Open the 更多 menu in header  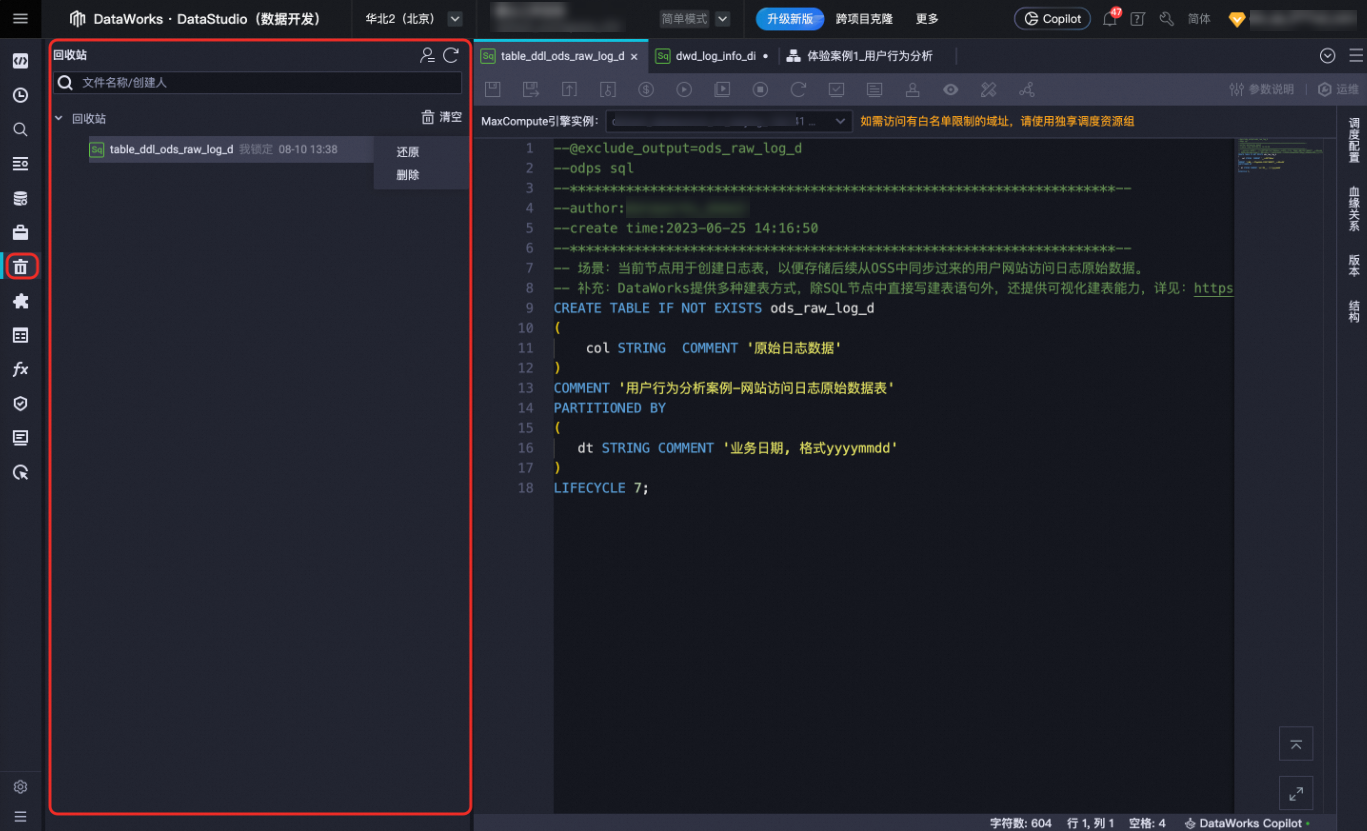(x=927, y=19)
